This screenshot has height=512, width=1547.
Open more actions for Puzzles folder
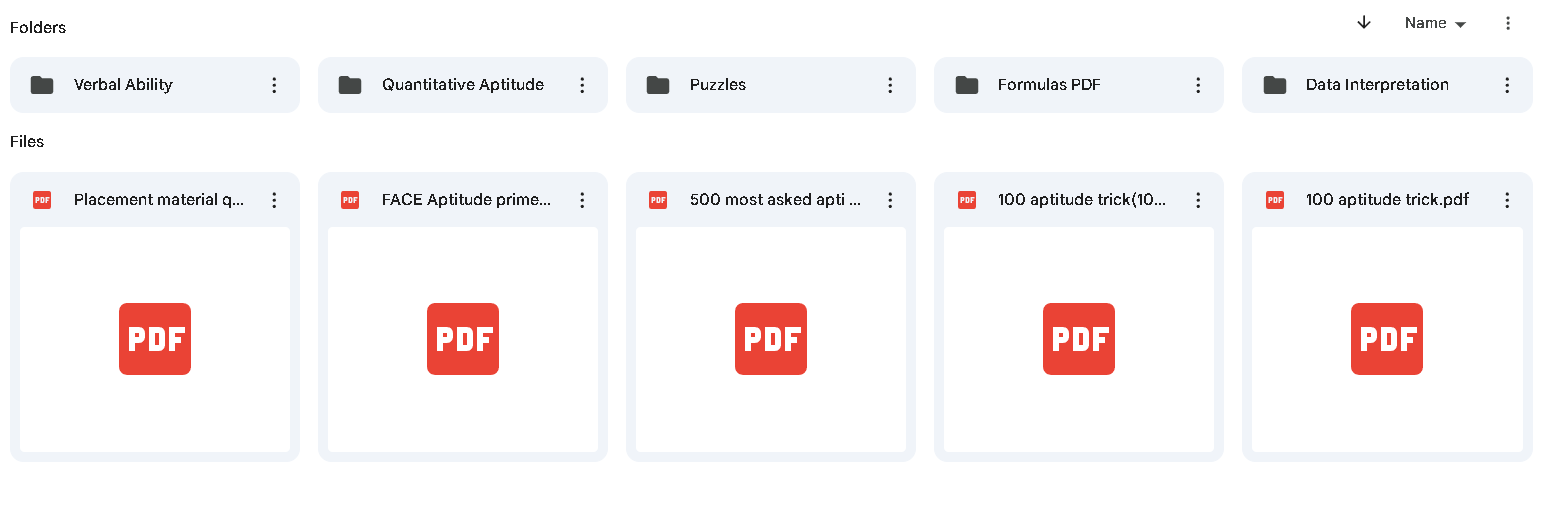[x=890, y=85]
